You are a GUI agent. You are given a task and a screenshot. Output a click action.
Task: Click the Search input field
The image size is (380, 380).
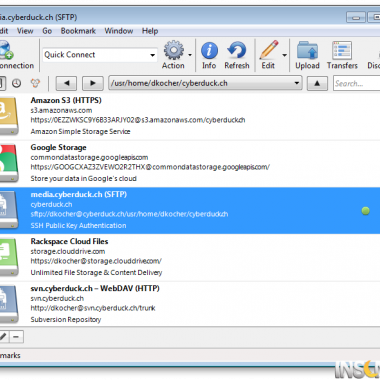click(x=357, y=83)
